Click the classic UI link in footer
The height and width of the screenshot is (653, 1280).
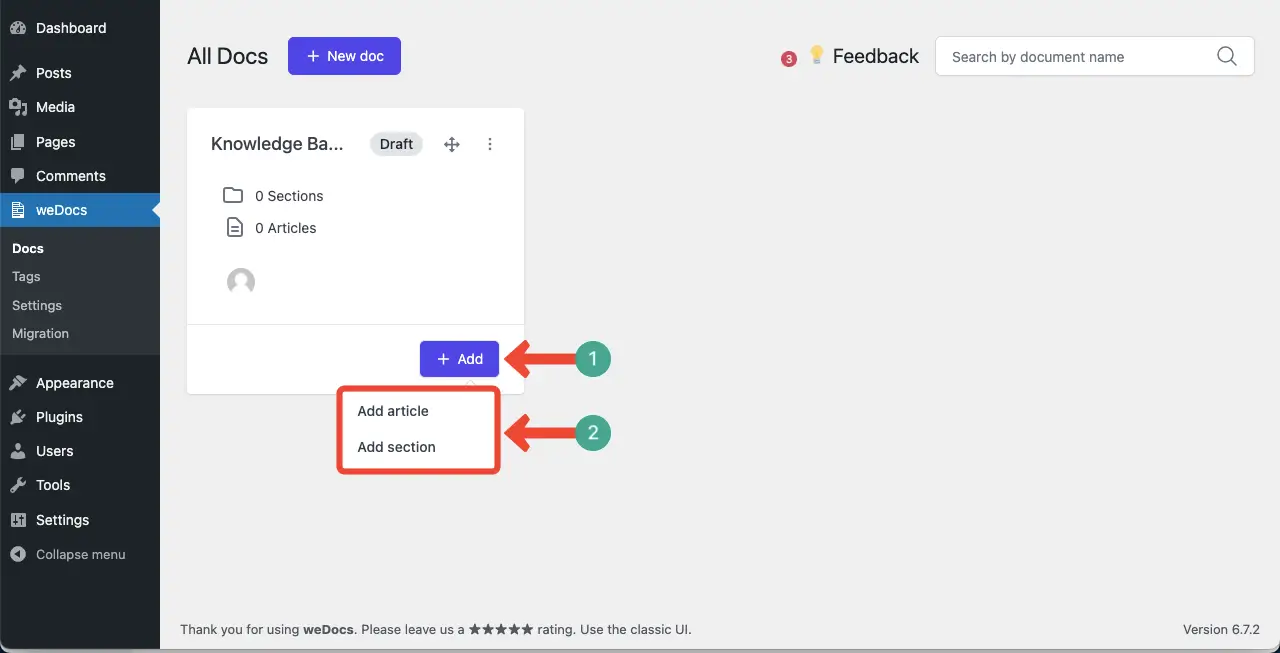(656, 629)
